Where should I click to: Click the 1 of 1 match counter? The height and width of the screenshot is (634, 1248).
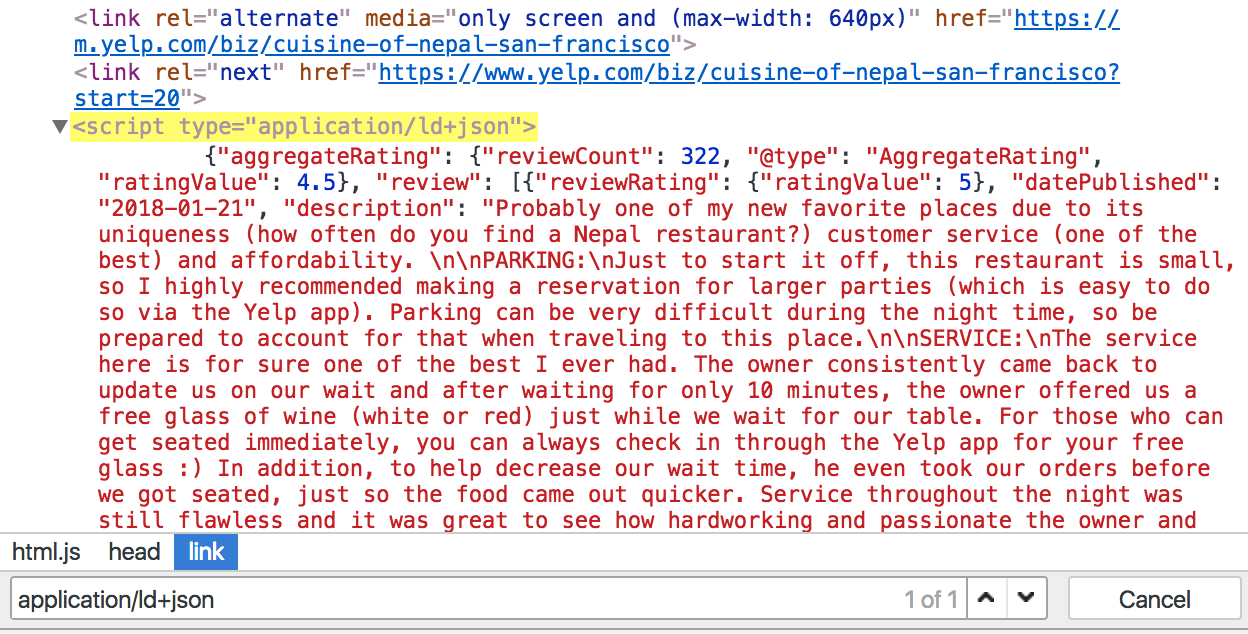[931, 598]
